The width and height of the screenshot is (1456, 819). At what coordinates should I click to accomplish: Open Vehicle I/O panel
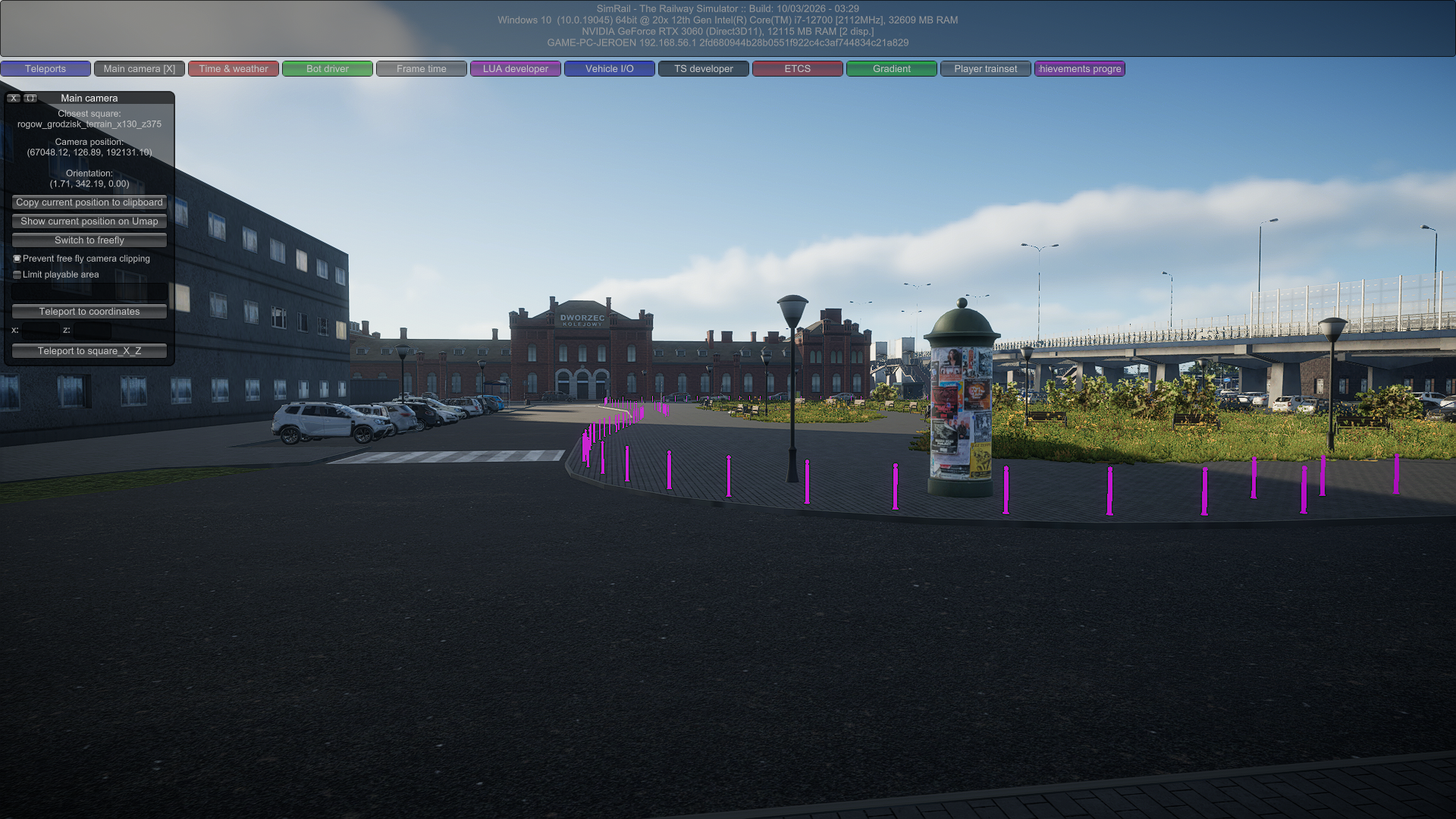(x=610, y=69)
